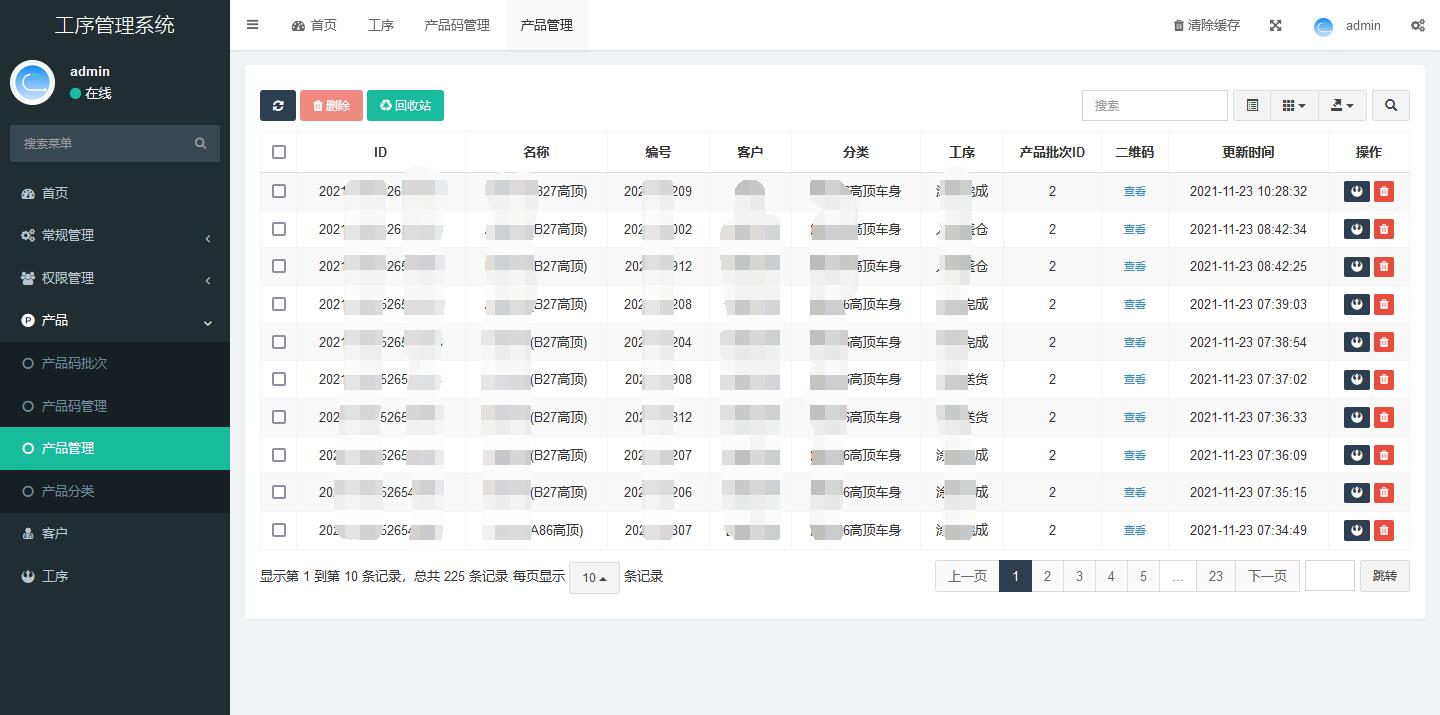1440x715 pixels.
Task: Open the settings gears icon at top right
Action: click(1418, 25)
